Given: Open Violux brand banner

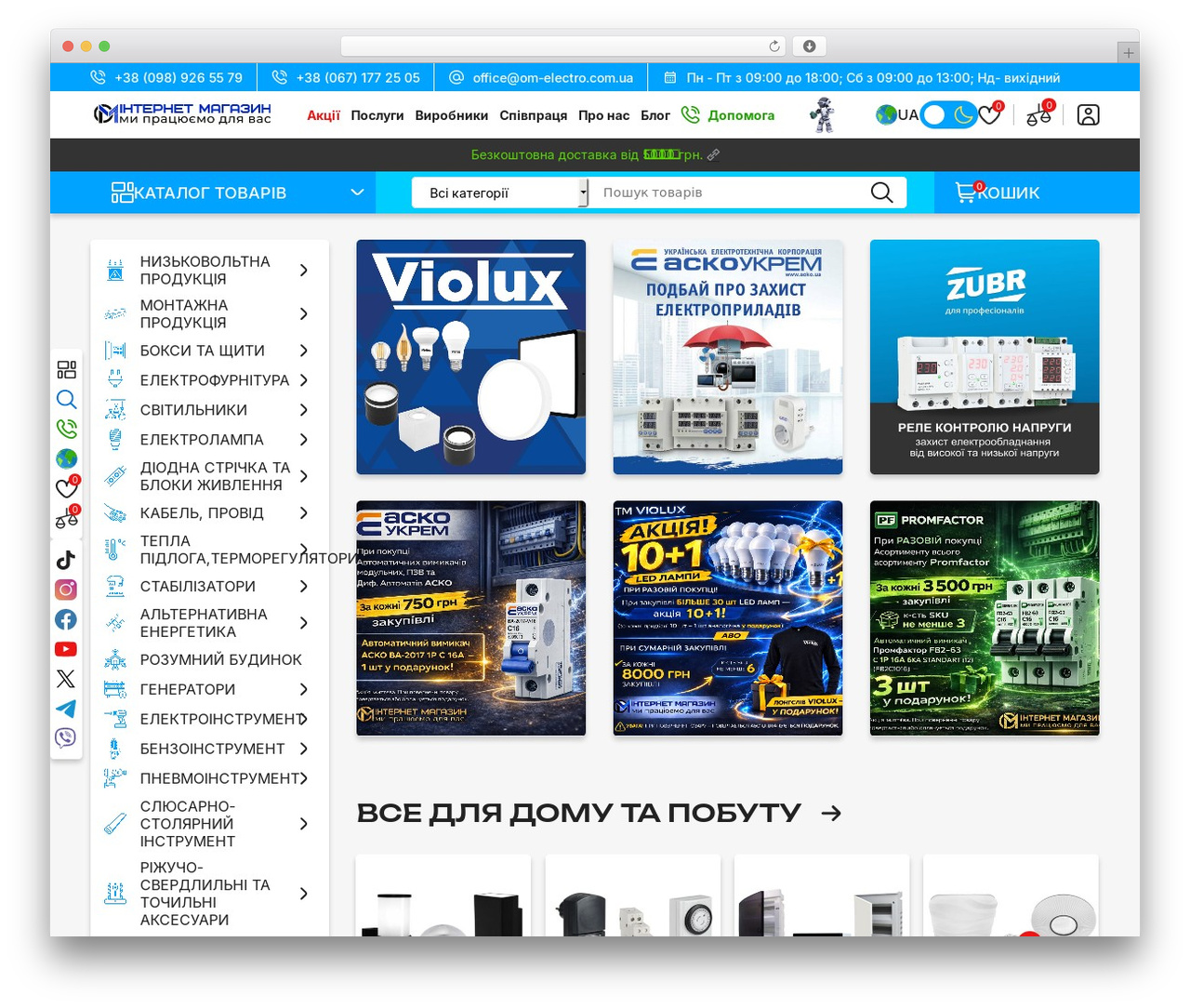Looking at the screenshot, I should [x=471, y=357].
